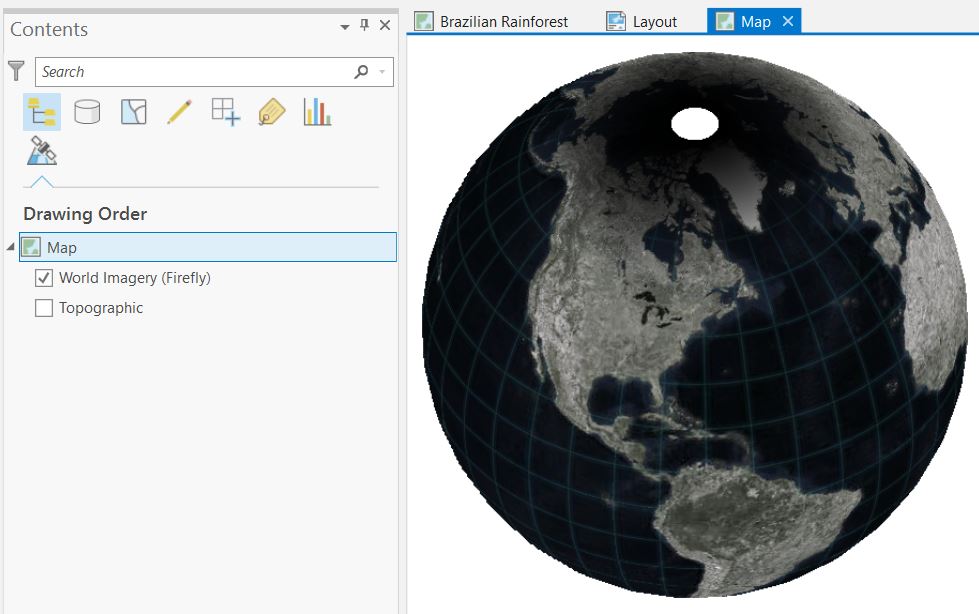Click the globe in the map view
Image resolution: width=979 pixels, height=614 pixels.
coord(694,325)
